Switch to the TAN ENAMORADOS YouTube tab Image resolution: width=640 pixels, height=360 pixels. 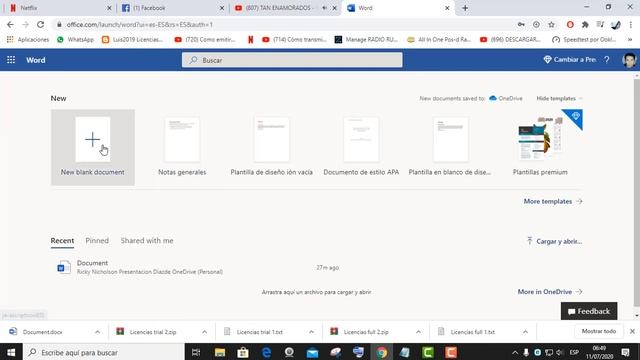pyautogui.click(x=278, y=8)
